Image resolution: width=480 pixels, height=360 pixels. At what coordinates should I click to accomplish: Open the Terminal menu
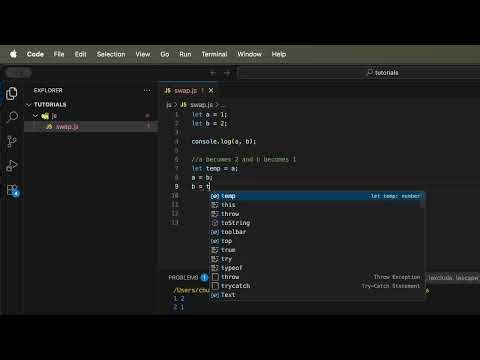[x=214, y=54]
